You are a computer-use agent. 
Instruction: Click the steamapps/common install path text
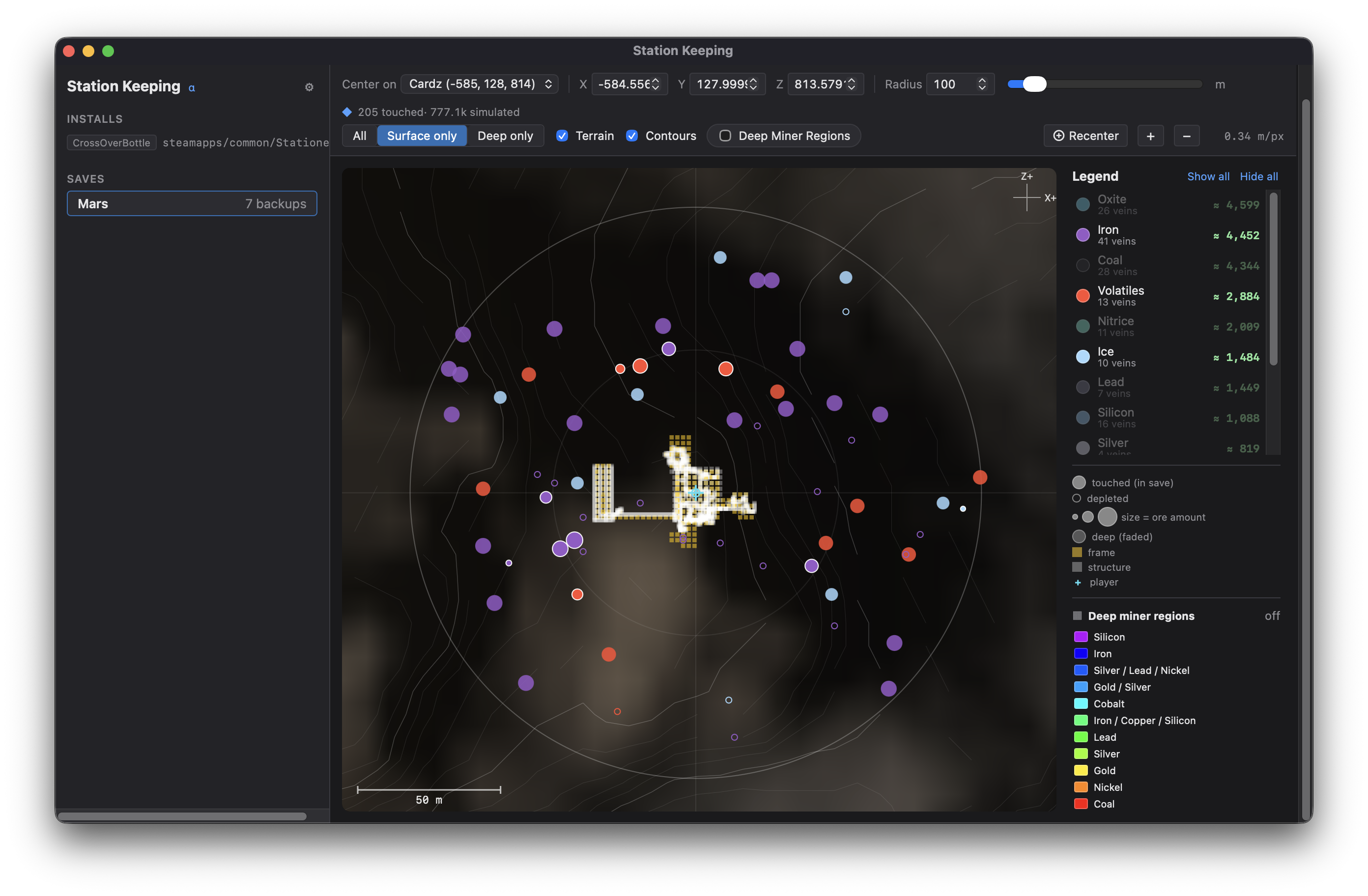tap(245, 142)
